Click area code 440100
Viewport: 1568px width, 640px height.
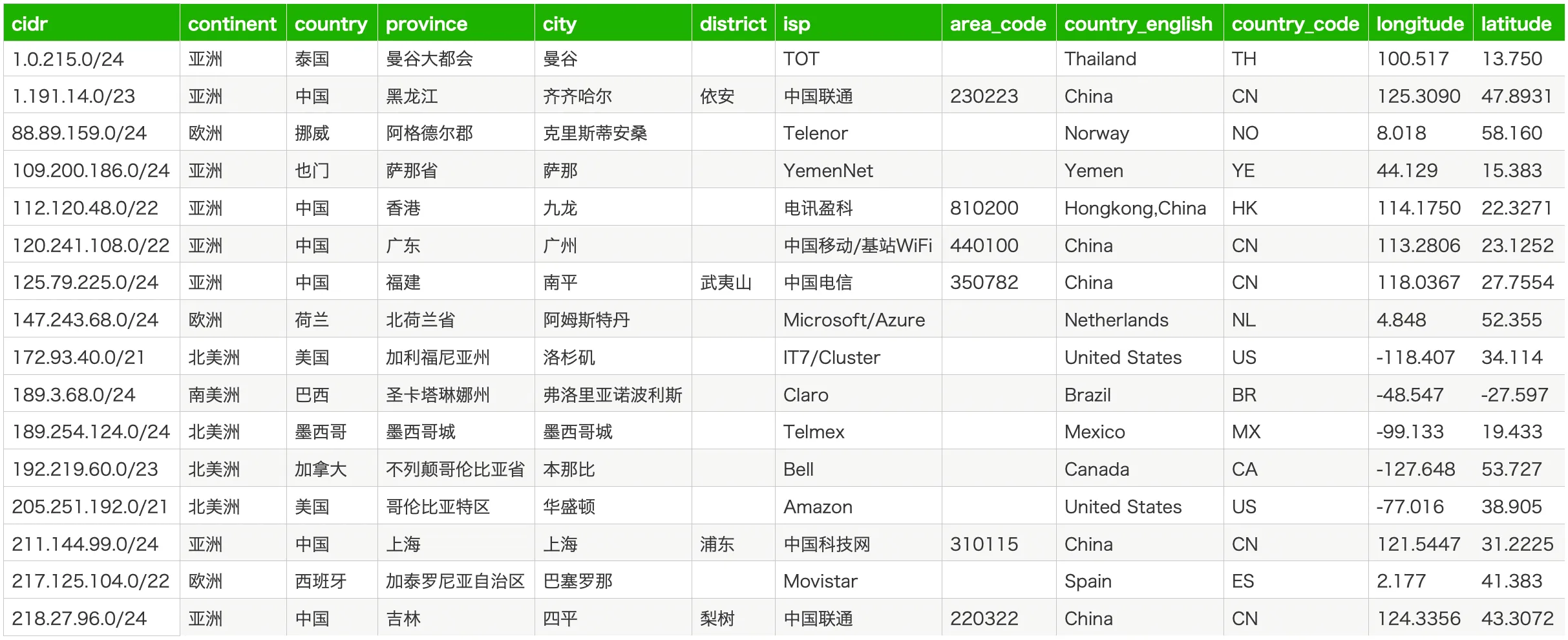[x=999, y=245]
